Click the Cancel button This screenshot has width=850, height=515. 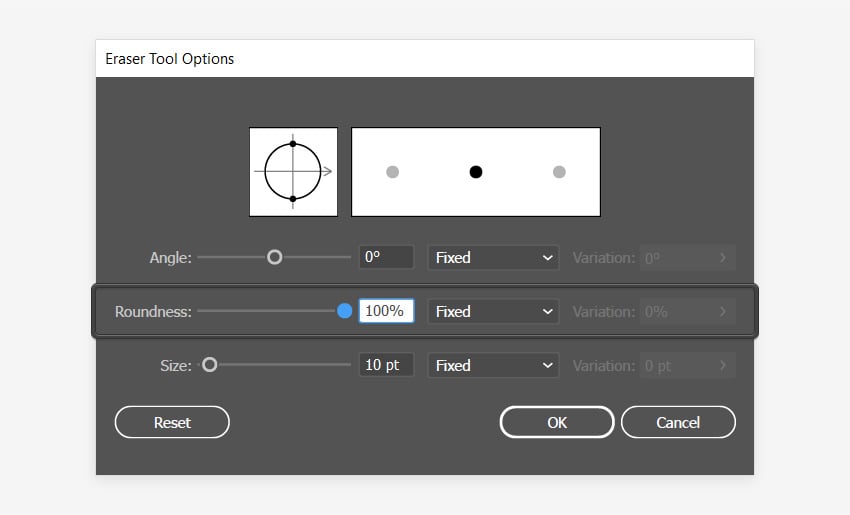[x=678, y=422]
